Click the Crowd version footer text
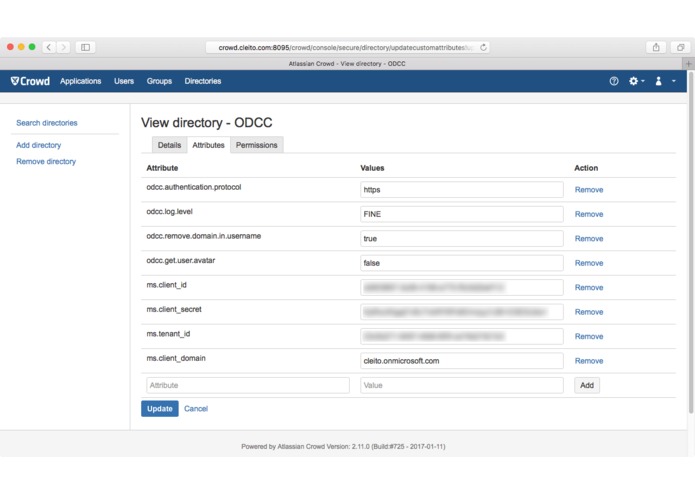The height and width of the screenshot is (494, 695). pyautogui.click(x=343, y=446)
